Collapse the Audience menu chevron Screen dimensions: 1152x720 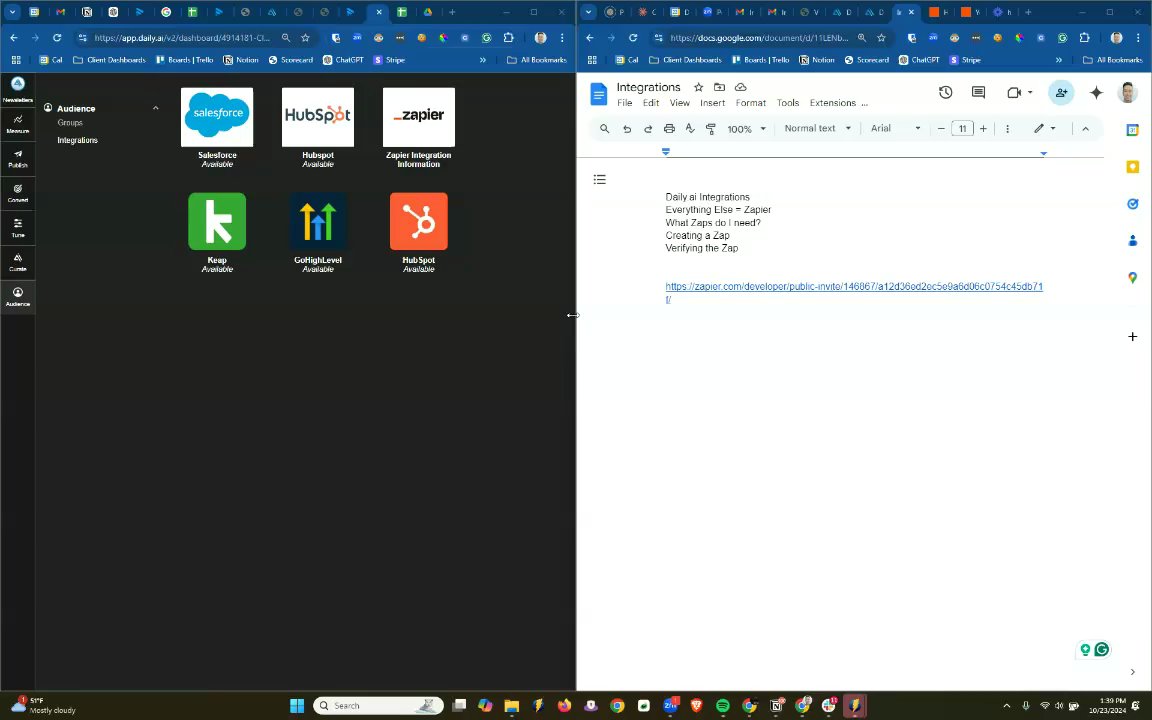tap(156, 108)
